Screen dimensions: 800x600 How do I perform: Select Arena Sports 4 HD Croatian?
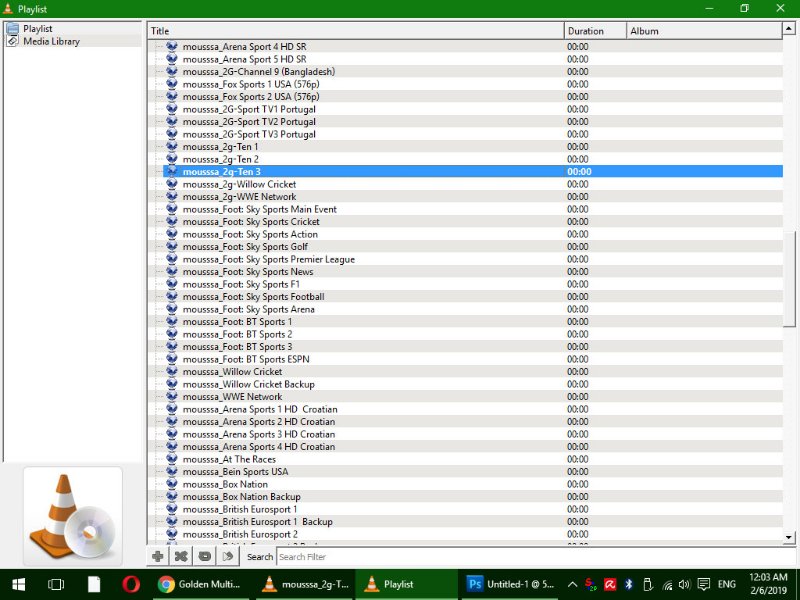click(x=259, y=446)
